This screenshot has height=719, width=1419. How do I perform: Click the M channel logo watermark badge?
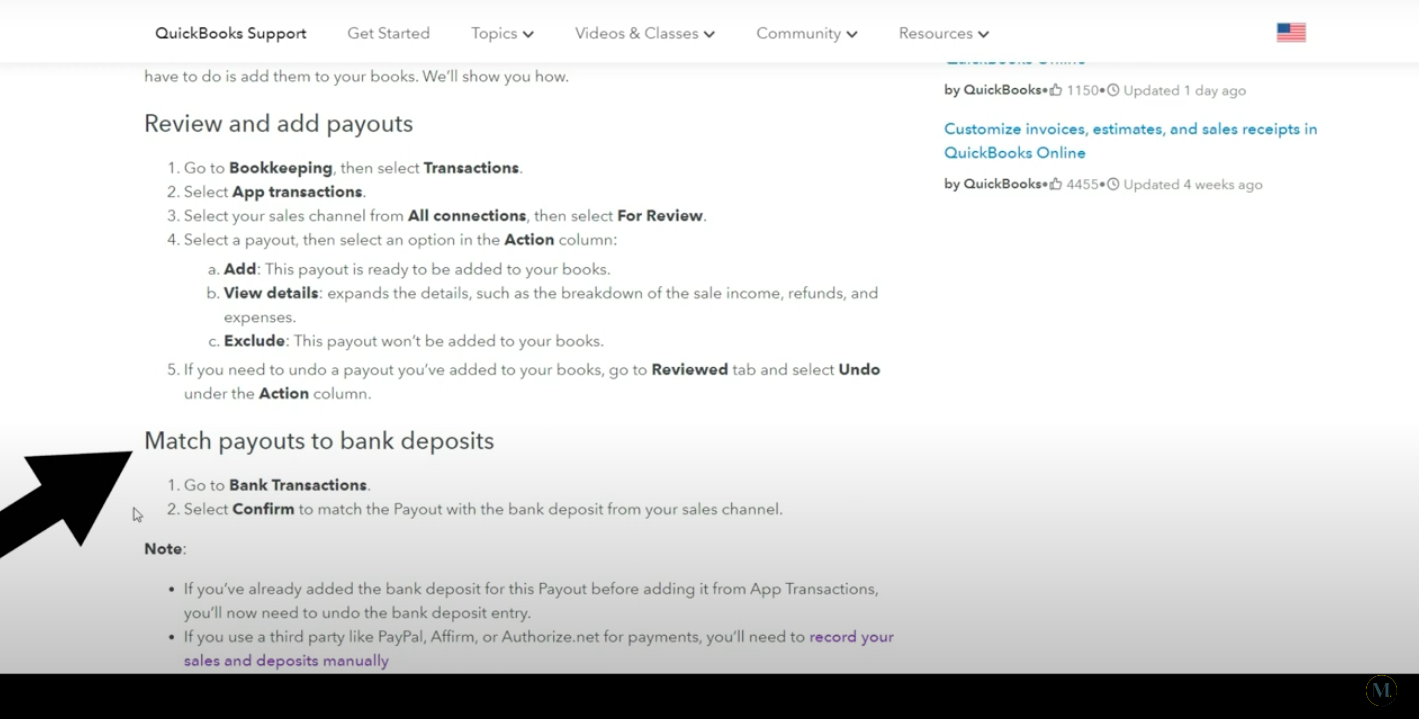pyautogui.click(x=1381, y=690)
